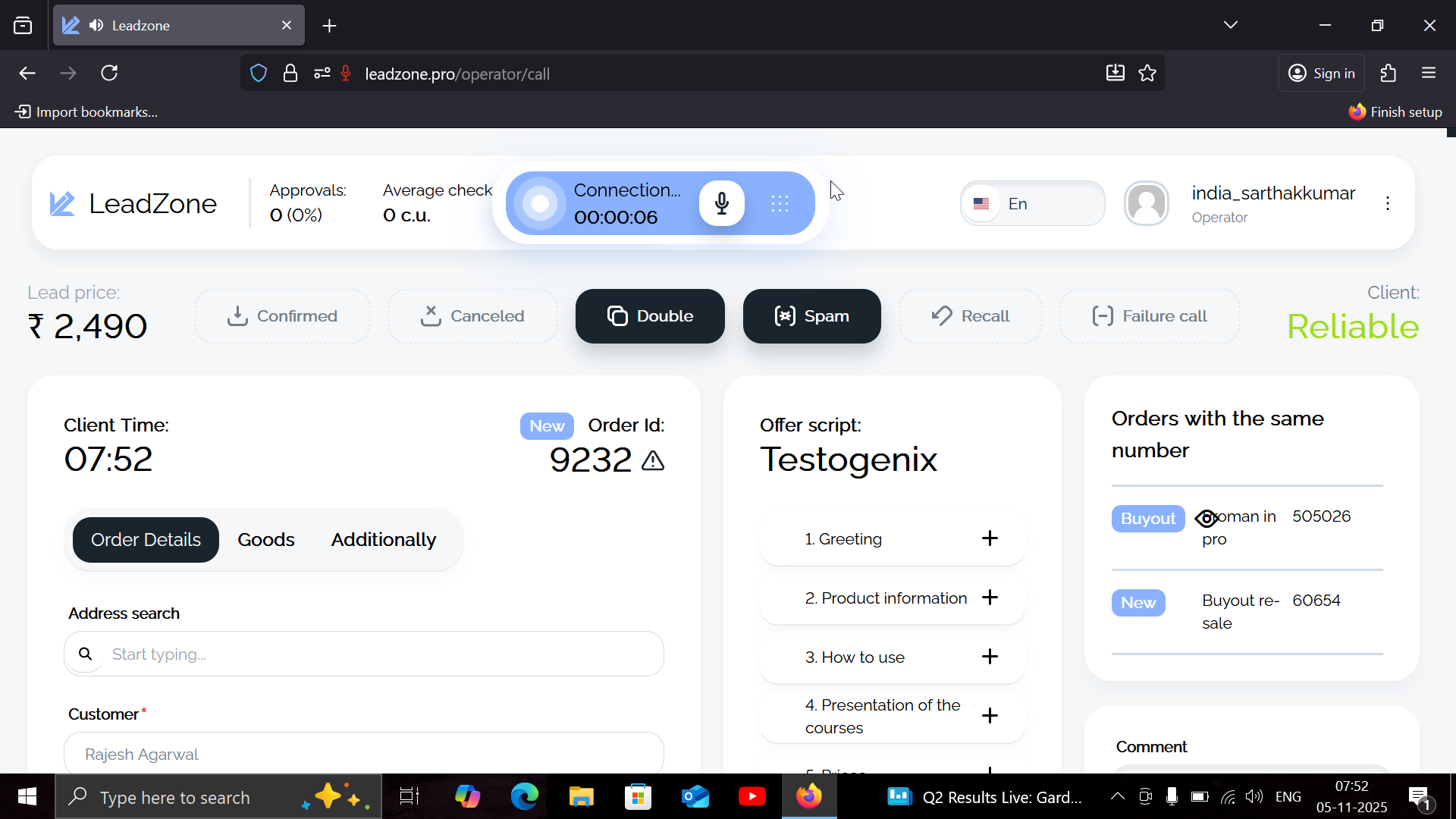Viewport: 1456px width, 819px height.
Task: Open the call dial pad dots icon
Action: [x=780, y=203]
